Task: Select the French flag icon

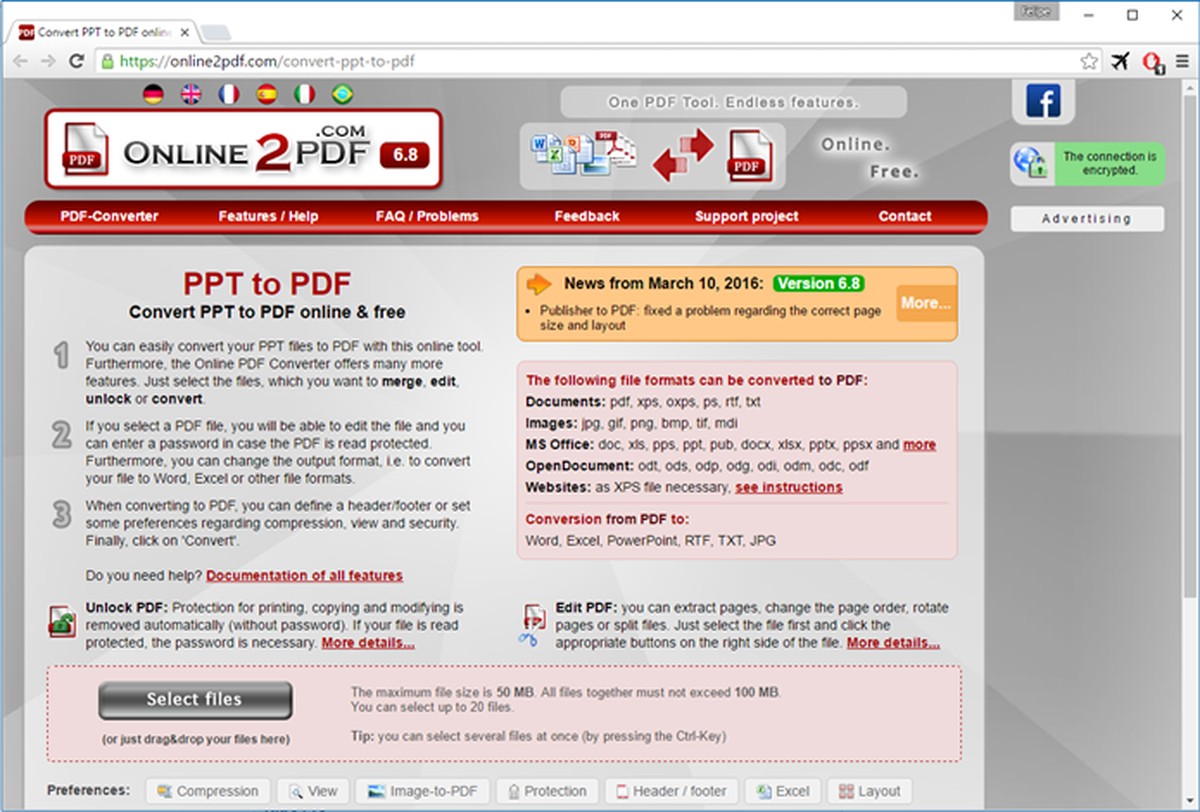Action: point(228,94)
